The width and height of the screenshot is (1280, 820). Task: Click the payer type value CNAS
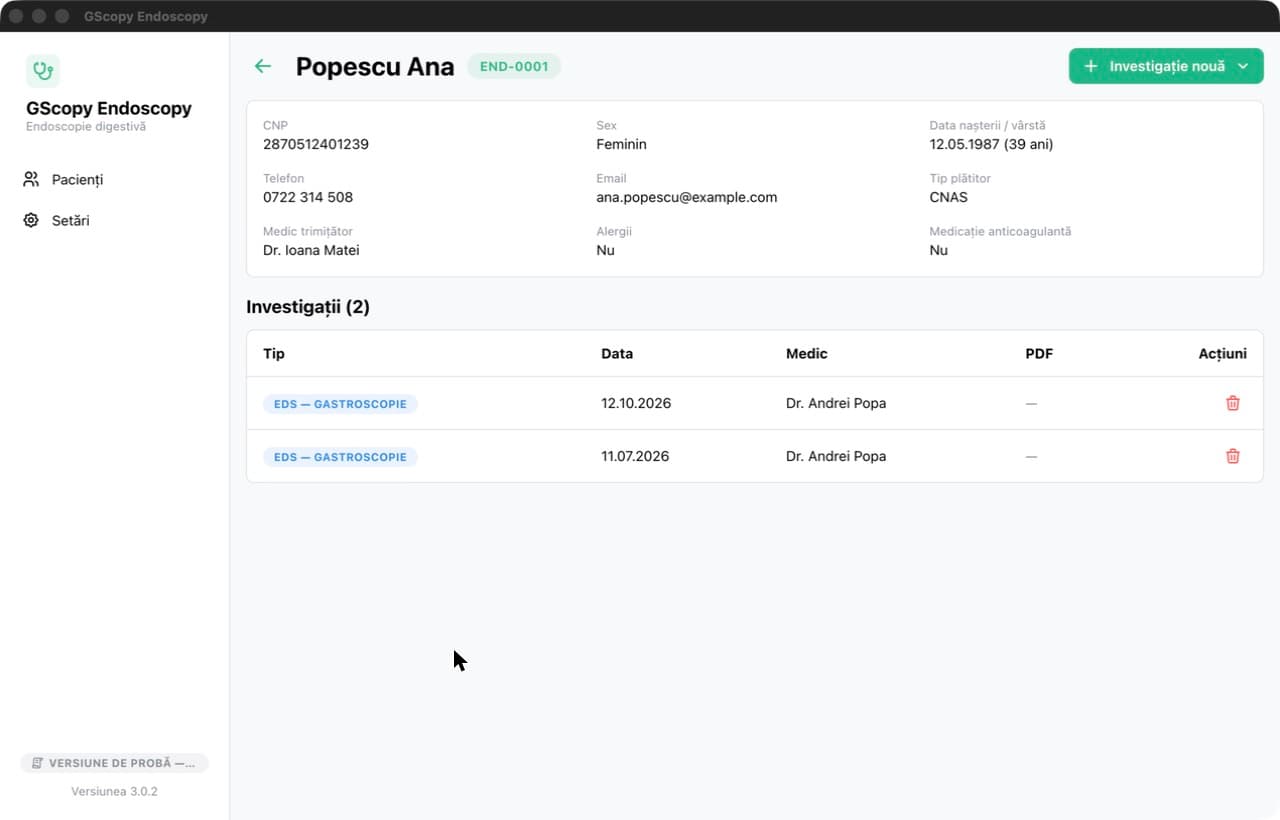click(x=949, y=197)
